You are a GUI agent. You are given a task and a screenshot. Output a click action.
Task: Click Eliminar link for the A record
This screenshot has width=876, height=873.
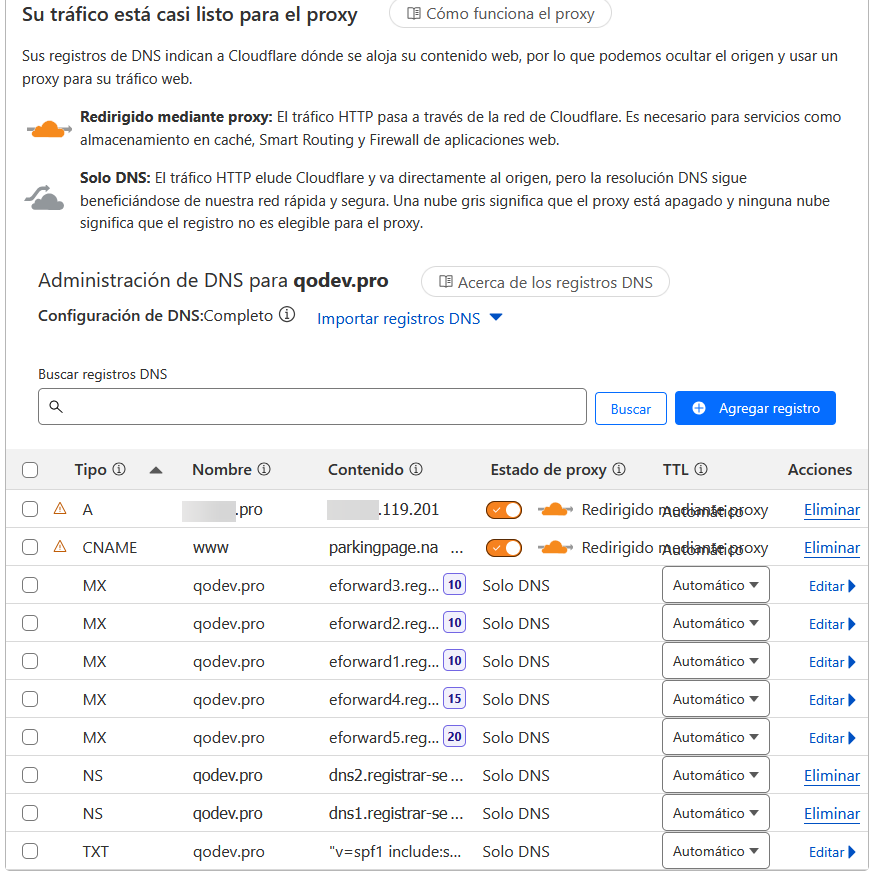pyautogui.click(x=832, y=510)
